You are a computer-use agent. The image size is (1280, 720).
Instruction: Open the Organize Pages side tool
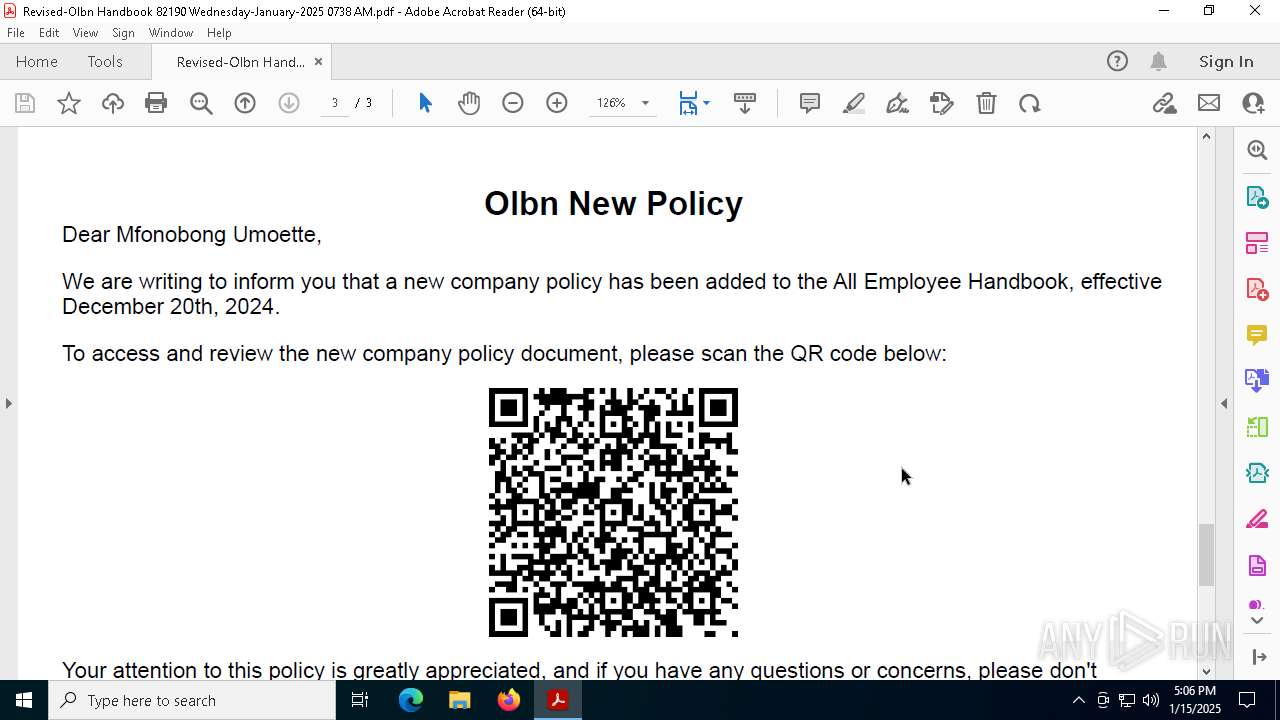tap(1257, 242)
